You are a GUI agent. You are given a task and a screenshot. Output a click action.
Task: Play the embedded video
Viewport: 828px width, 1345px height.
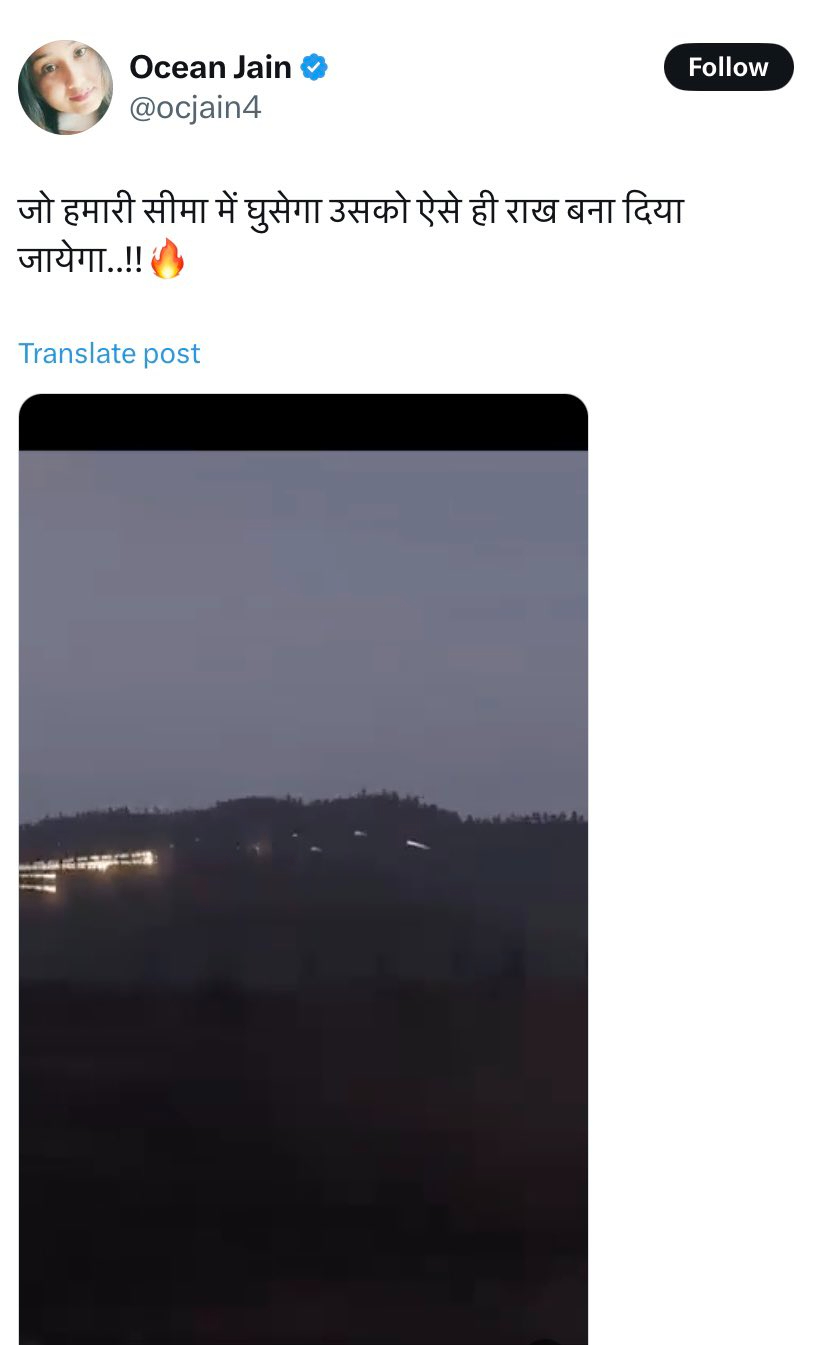click(303, 870)
